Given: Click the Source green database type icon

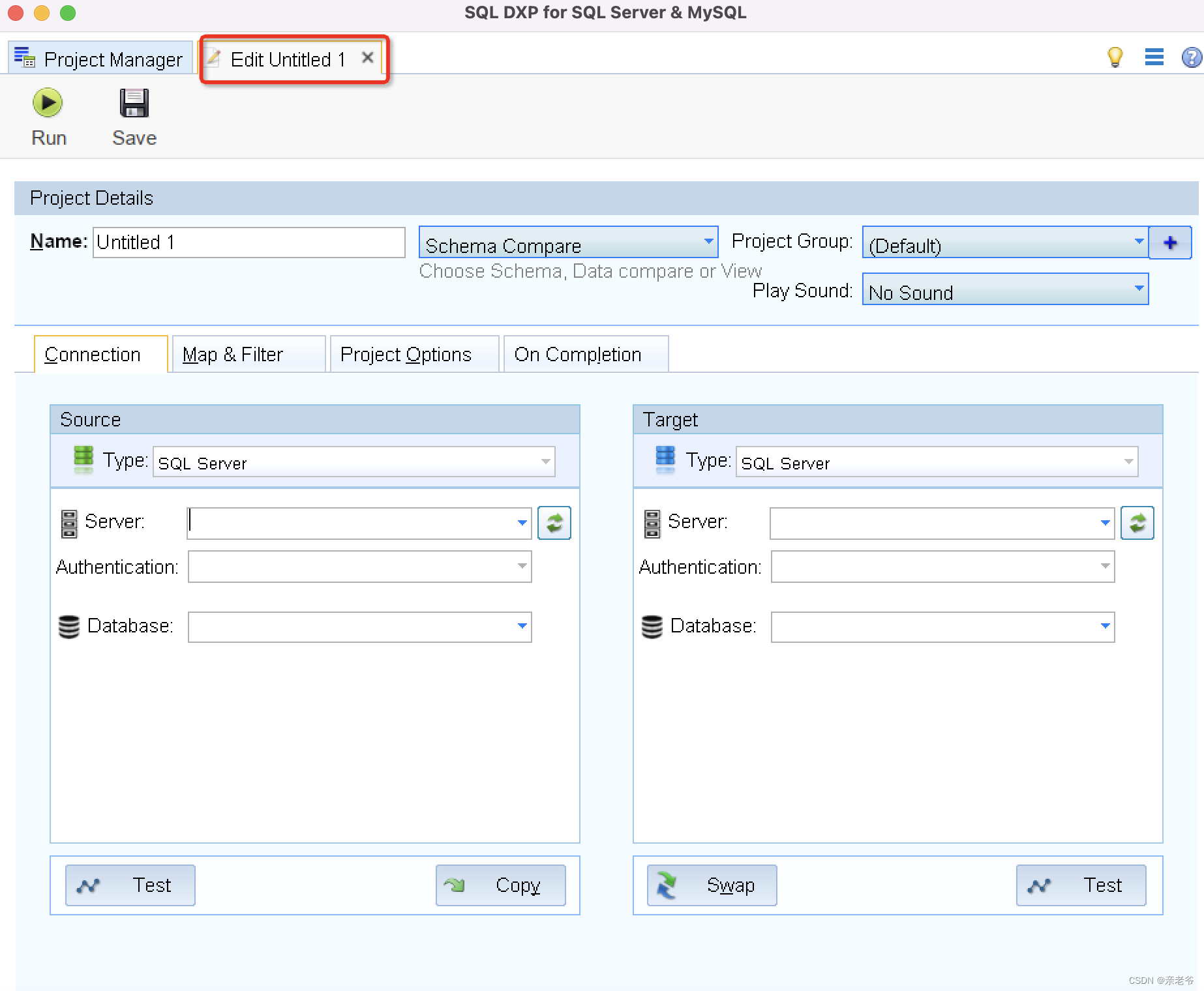Looking at the screenshot, I should click(x=83, y=458).
